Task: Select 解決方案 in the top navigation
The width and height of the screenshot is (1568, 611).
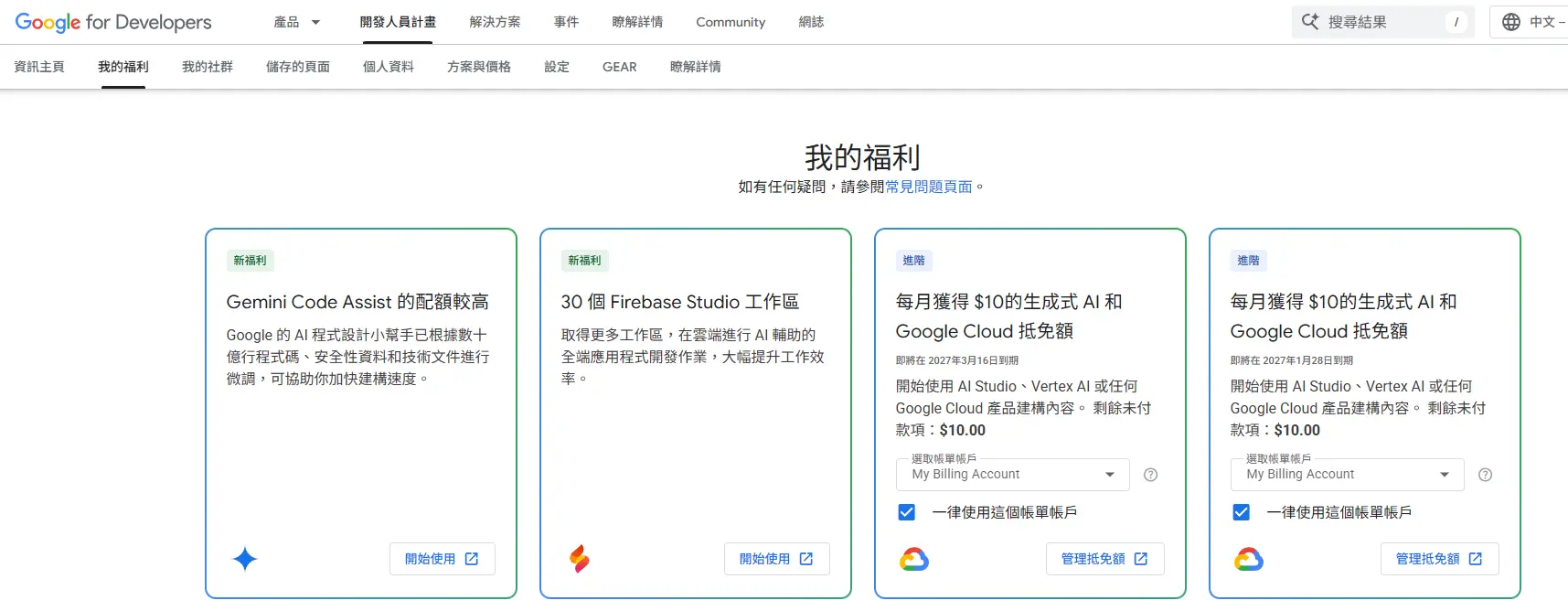Action: pyautogui.click(x=495, y=22)
